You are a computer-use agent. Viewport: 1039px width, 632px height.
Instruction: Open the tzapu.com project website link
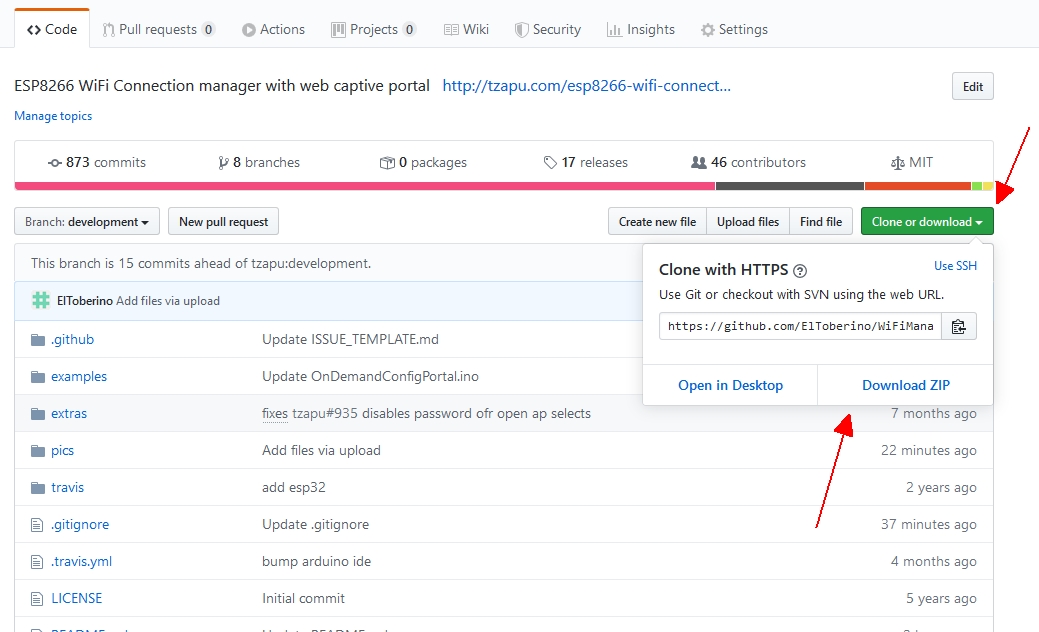coord(586,85)
